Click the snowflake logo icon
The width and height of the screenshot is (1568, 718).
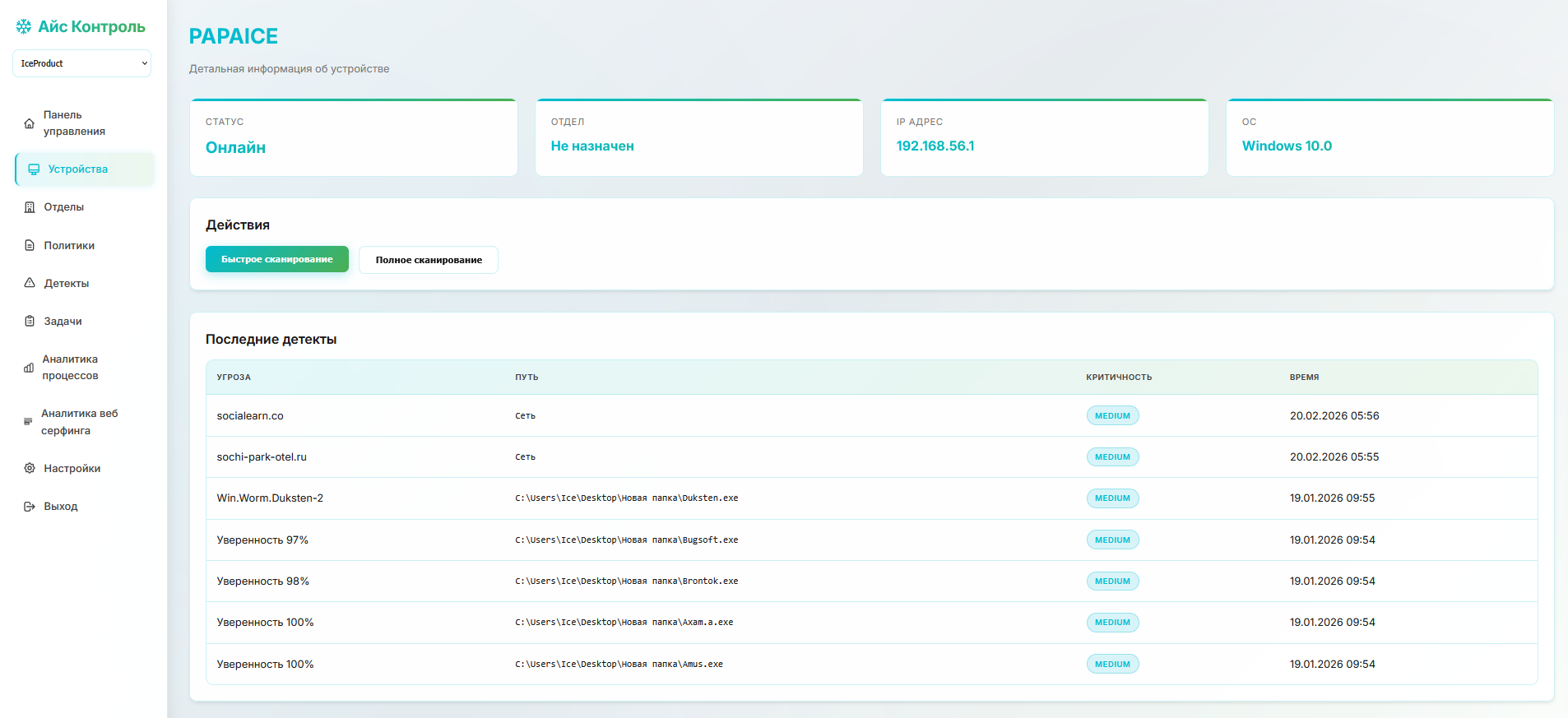click(x=24, y=26)
